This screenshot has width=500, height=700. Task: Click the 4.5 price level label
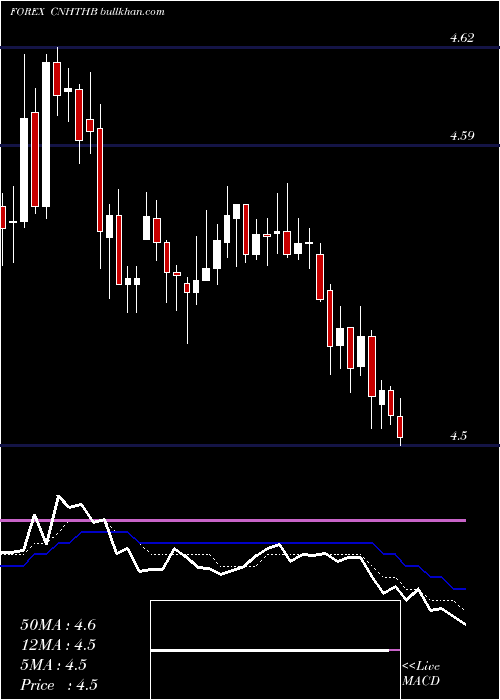[x=459, y=436]
